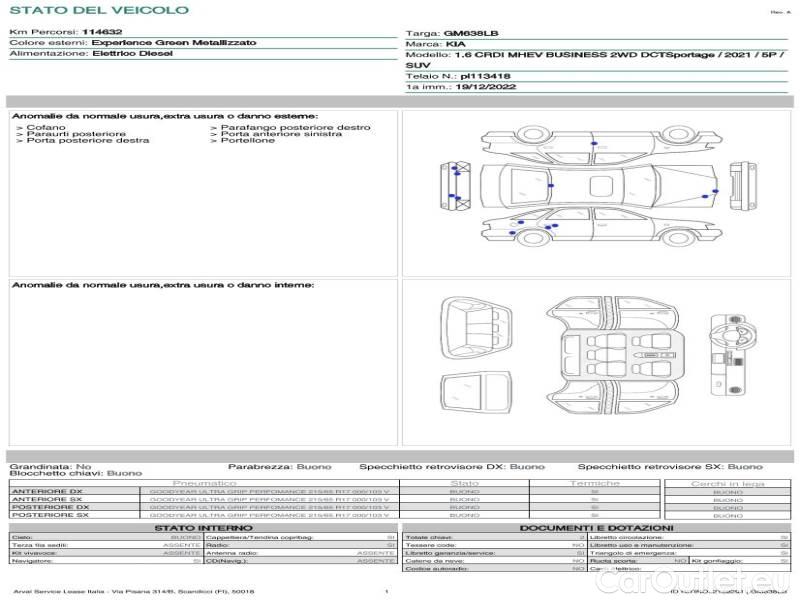The image size is (800, 600).
Task: Select the upper side-profile car diagram
Action: pos(598,139)
